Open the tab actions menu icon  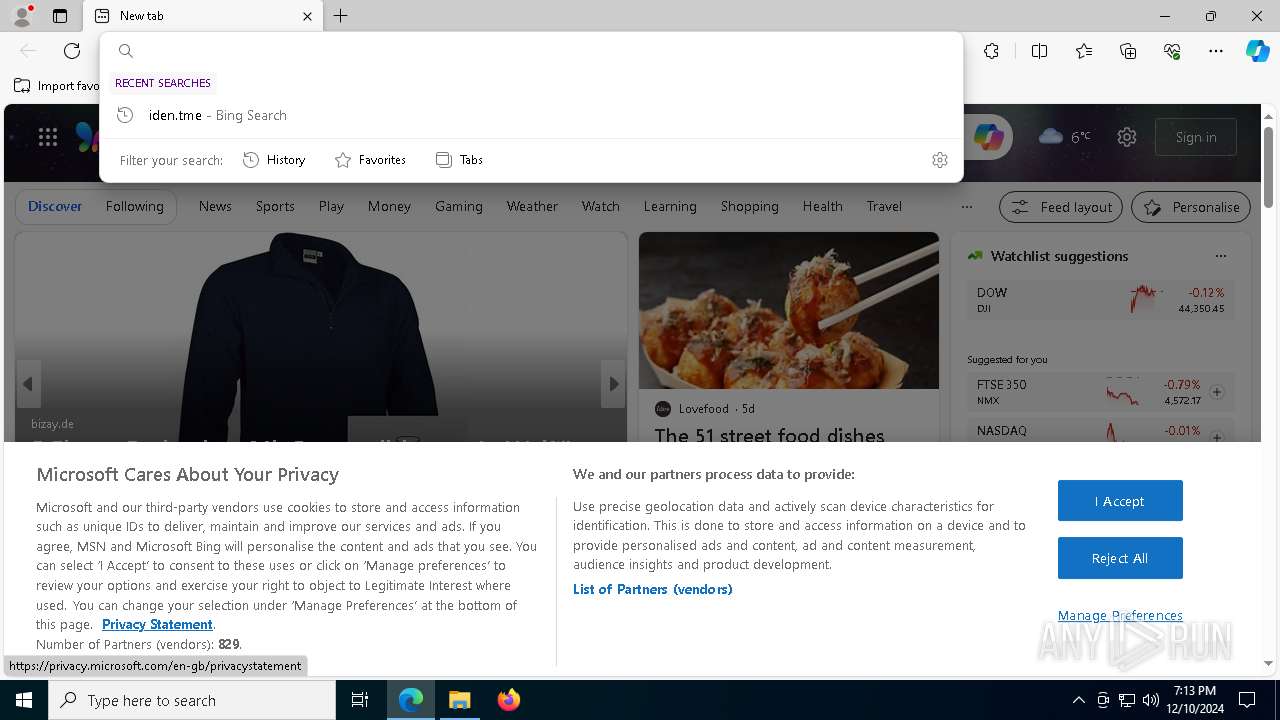point(60,16)
